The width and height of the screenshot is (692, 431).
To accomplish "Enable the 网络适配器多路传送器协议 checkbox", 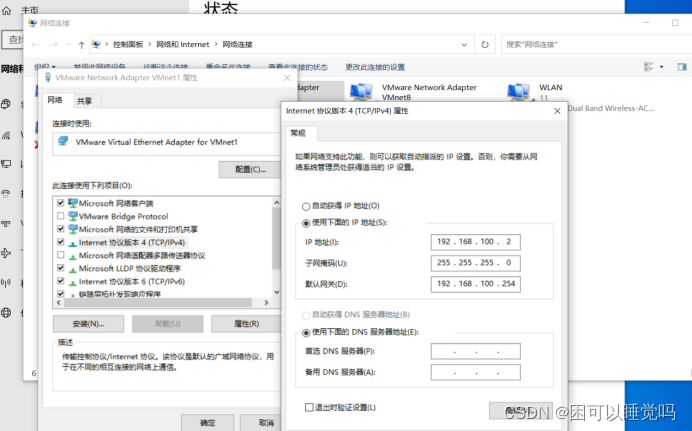I will (61, 255).
